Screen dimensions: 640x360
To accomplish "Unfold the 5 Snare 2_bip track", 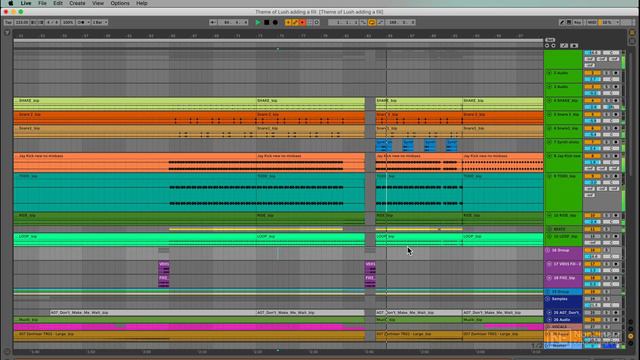I will (x=549, y=115).
